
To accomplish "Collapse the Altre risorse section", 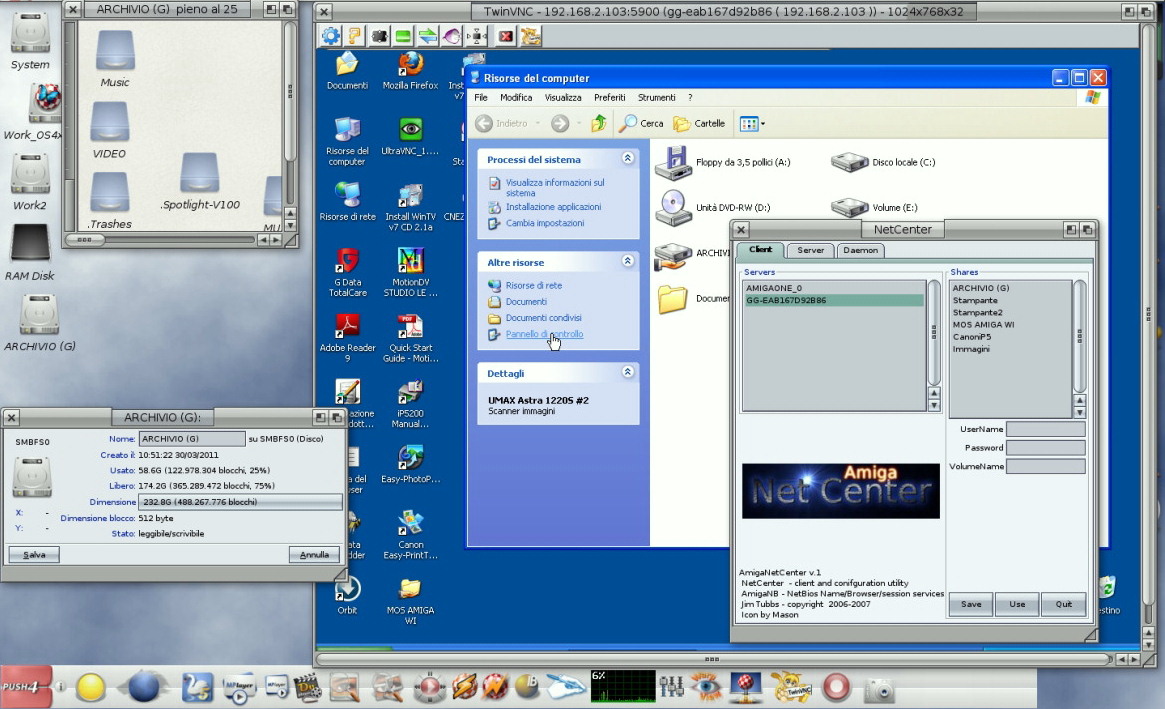I will pos(627,262).
